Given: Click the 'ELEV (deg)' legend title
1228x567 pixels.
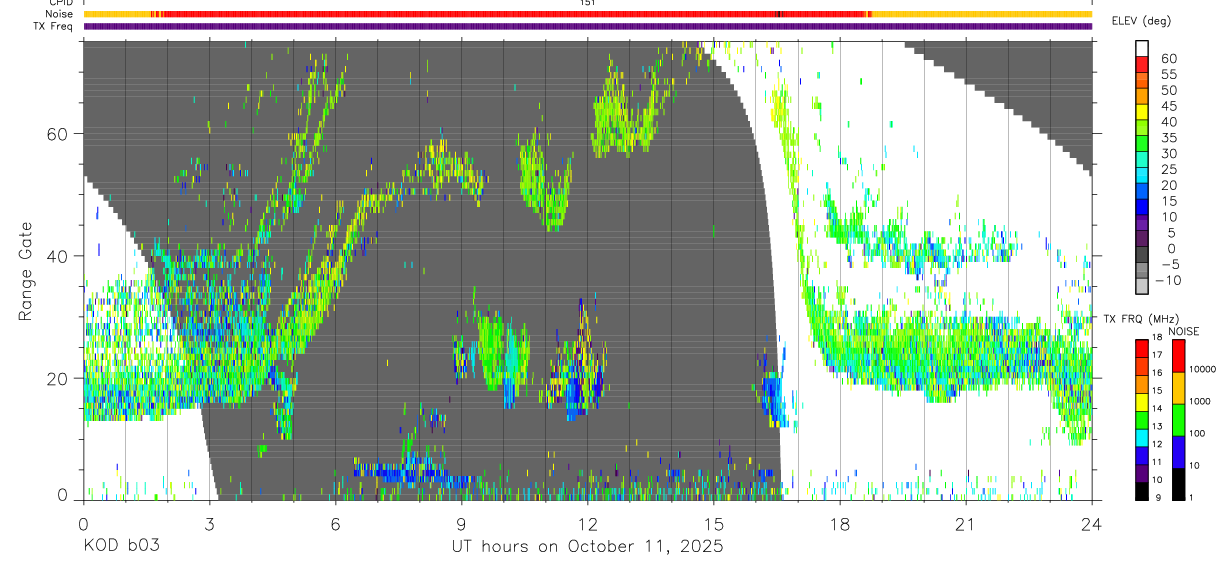Looking at the screenshot, I should tap(1143, 20).
